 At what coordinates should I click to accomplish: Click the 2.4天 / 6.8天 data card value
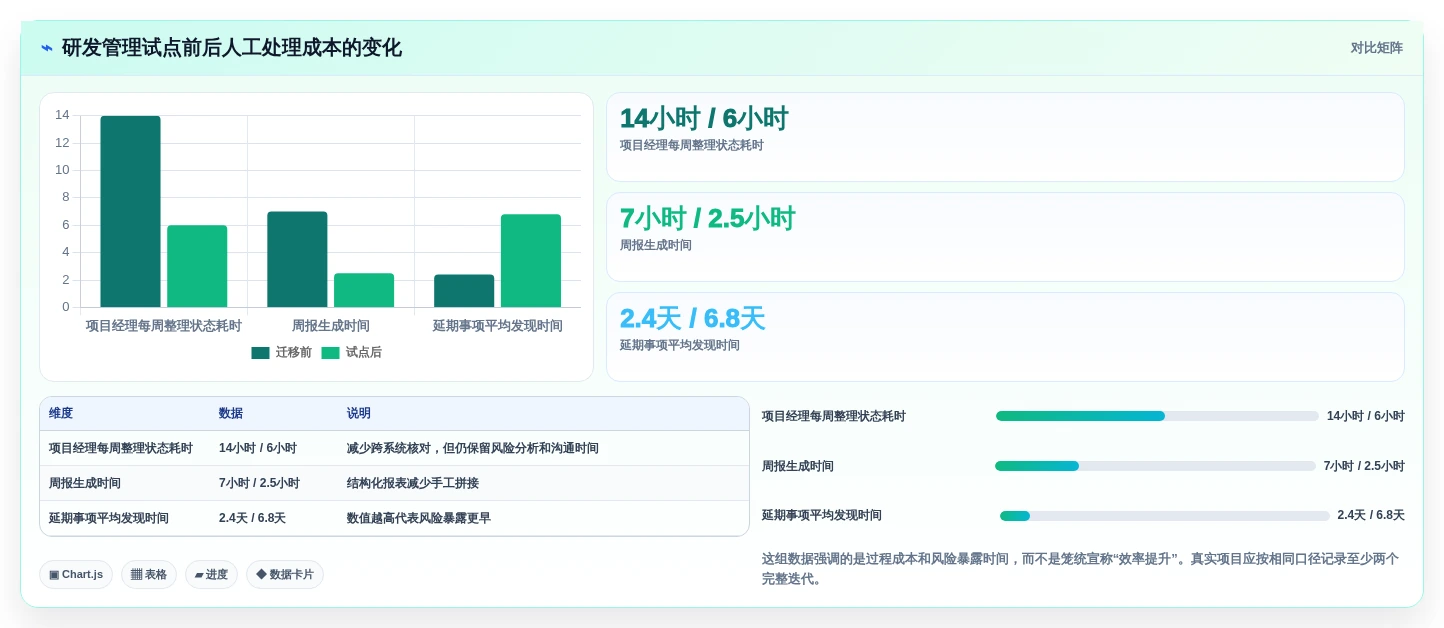pyautogui.click(x=692, y=319)
